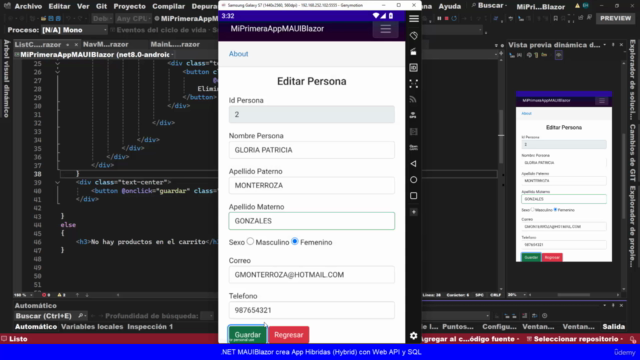Stop debugging with the red square
Viewport: 640px width, 360px height.
click(447, 18)
